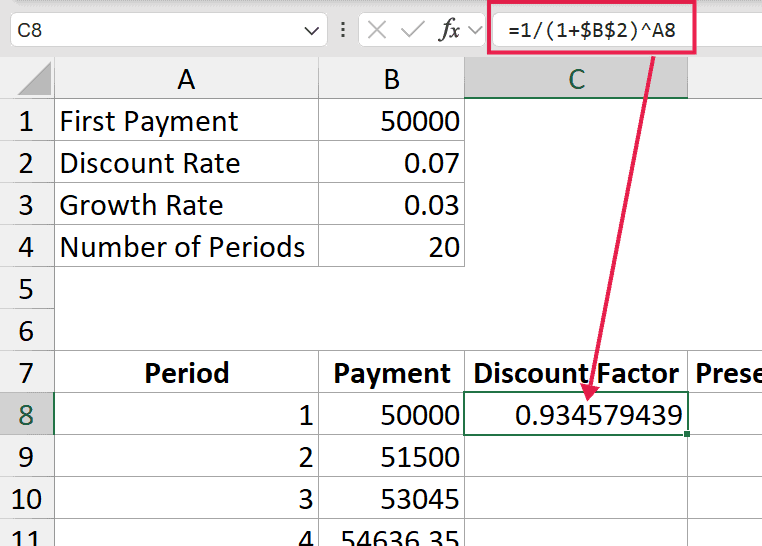Select Period cell containing 3
Viewport: 762px width, 546px height.
coord(187,498)
